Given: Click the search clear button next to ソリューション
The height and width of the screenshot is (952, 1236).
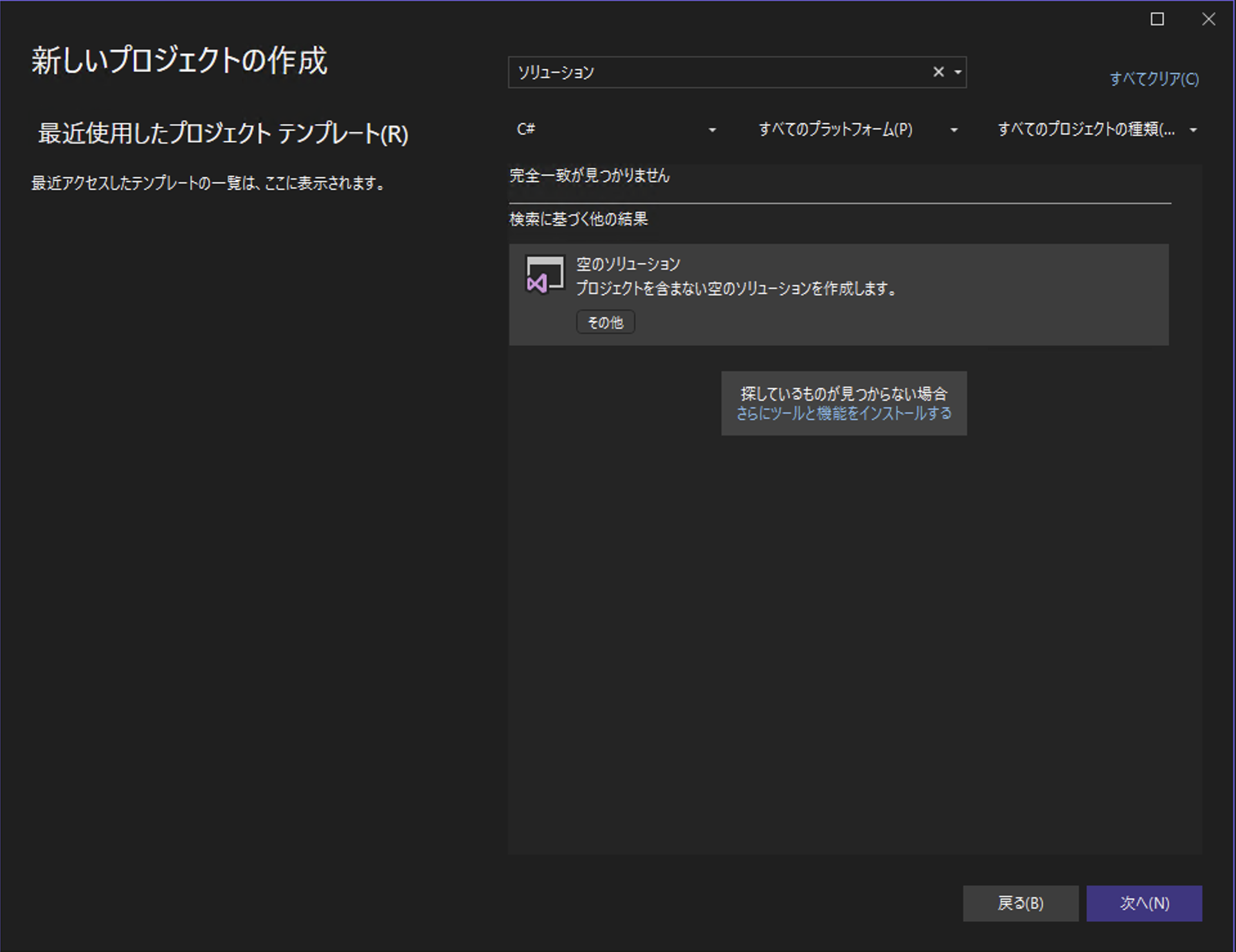Looking at the screenshot, I should click(x=938, y=72).
